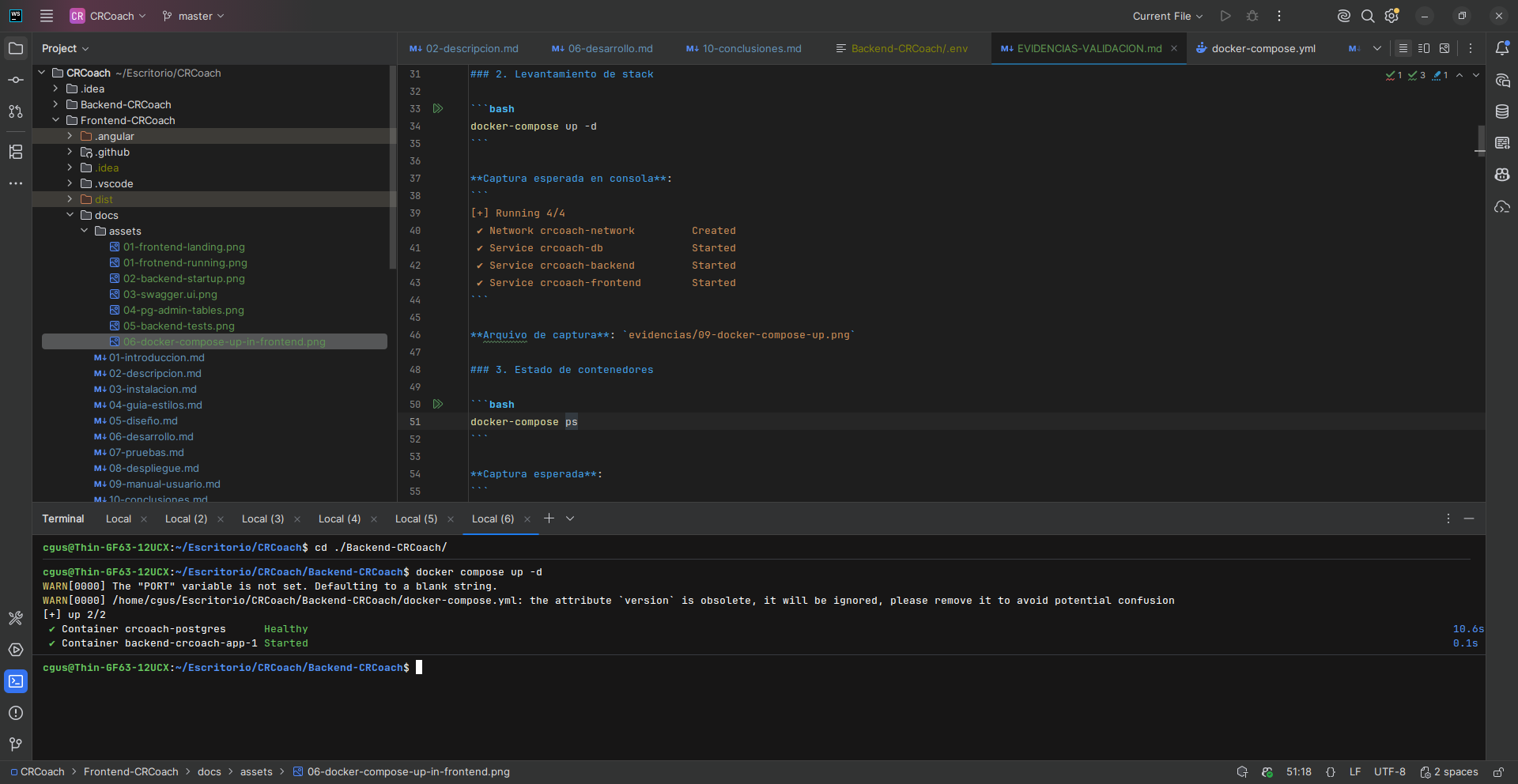Open the Git tool window
The width and height of the screenshot is (1518, 784).
pyautogui.click(x=16, y=744)
